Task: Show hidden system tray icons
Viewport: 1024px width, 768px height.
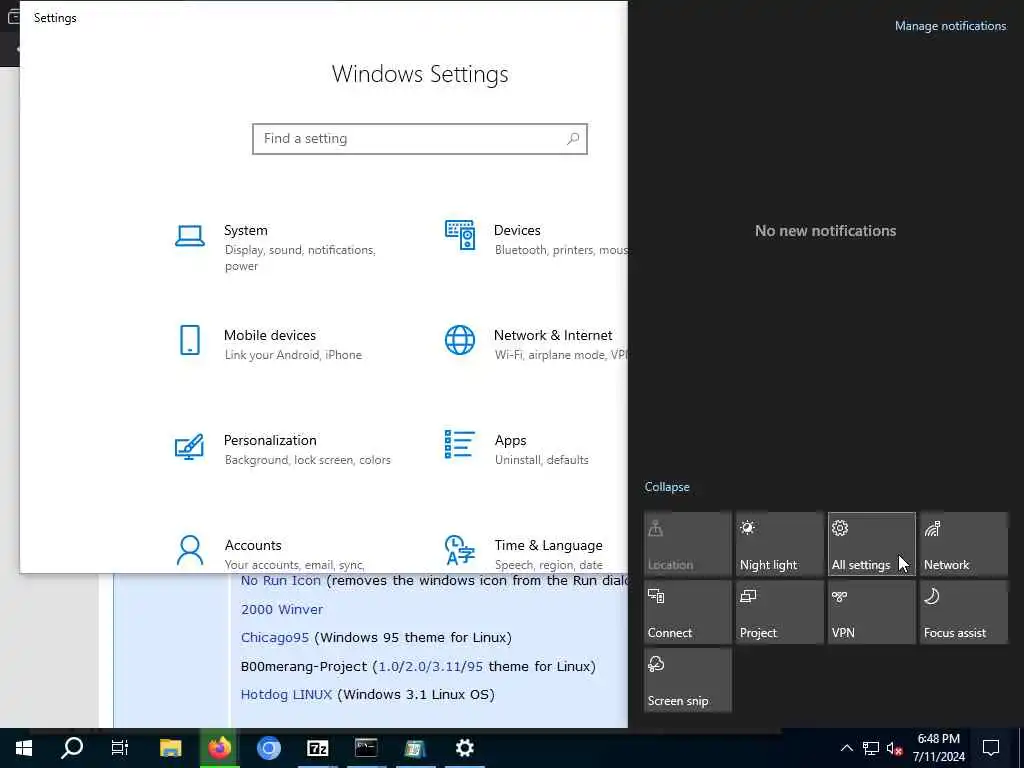Action: 846,748
